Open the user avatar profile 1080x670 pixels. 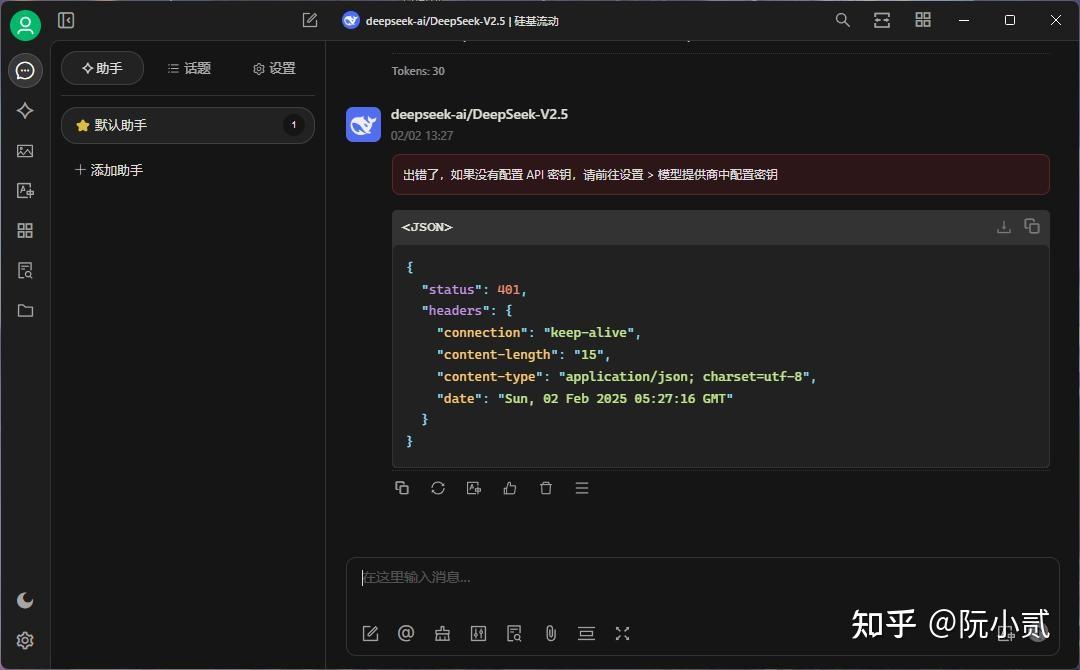25,25
